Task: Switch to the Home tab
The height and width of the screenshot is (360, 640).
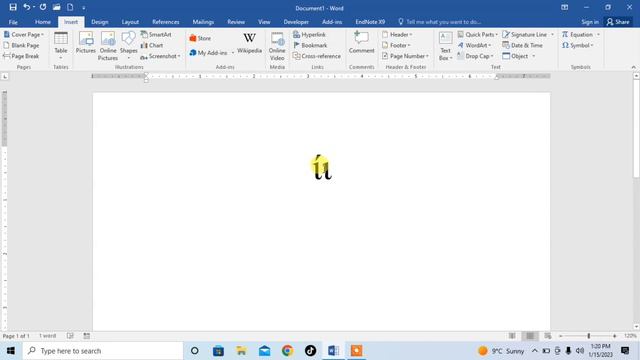Action: pyautogui.click(x=43, y=22)
